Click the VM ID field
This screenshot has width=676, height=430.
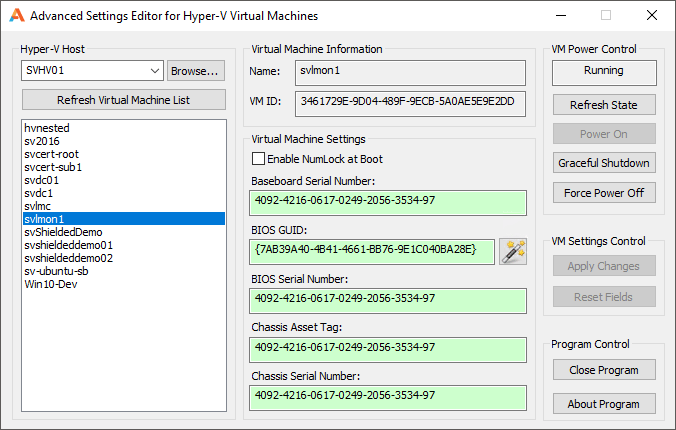[x=410, y=104]
